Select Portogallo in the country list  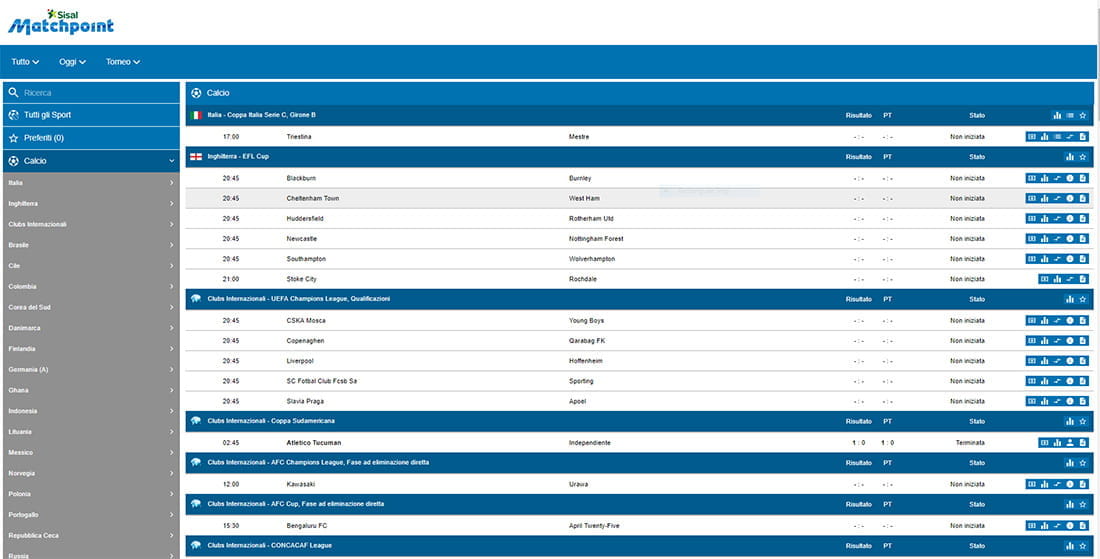91,515
